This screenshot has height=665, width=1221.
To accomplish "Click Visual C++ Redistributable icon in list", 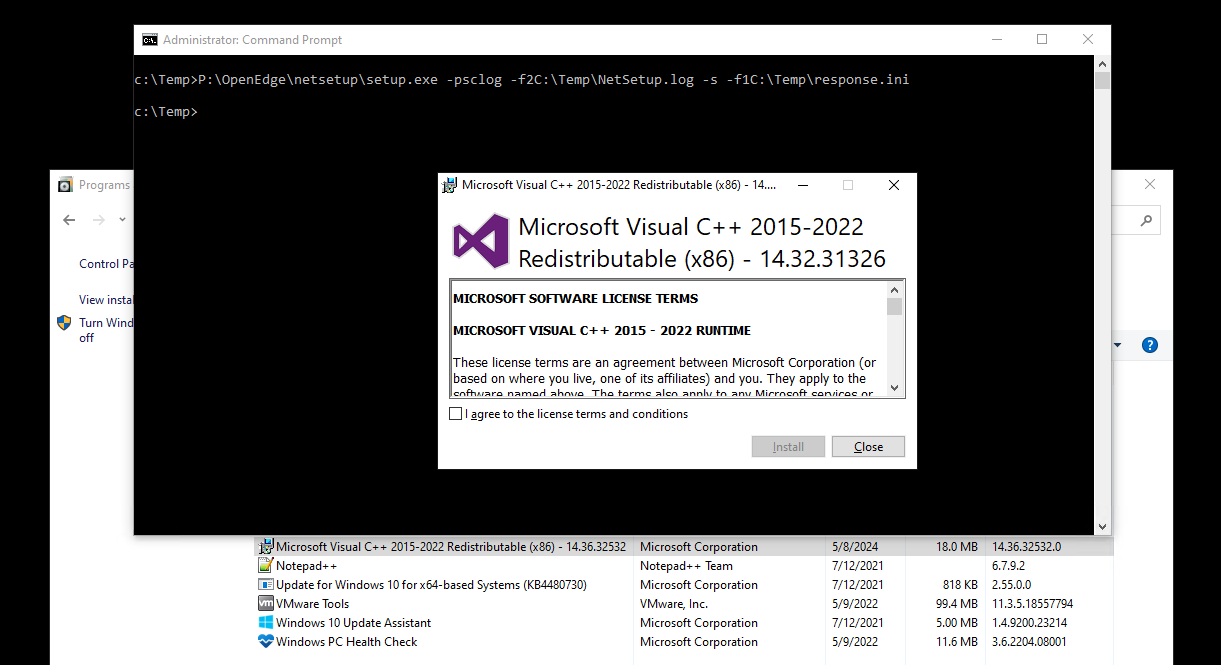I will 266,547.
